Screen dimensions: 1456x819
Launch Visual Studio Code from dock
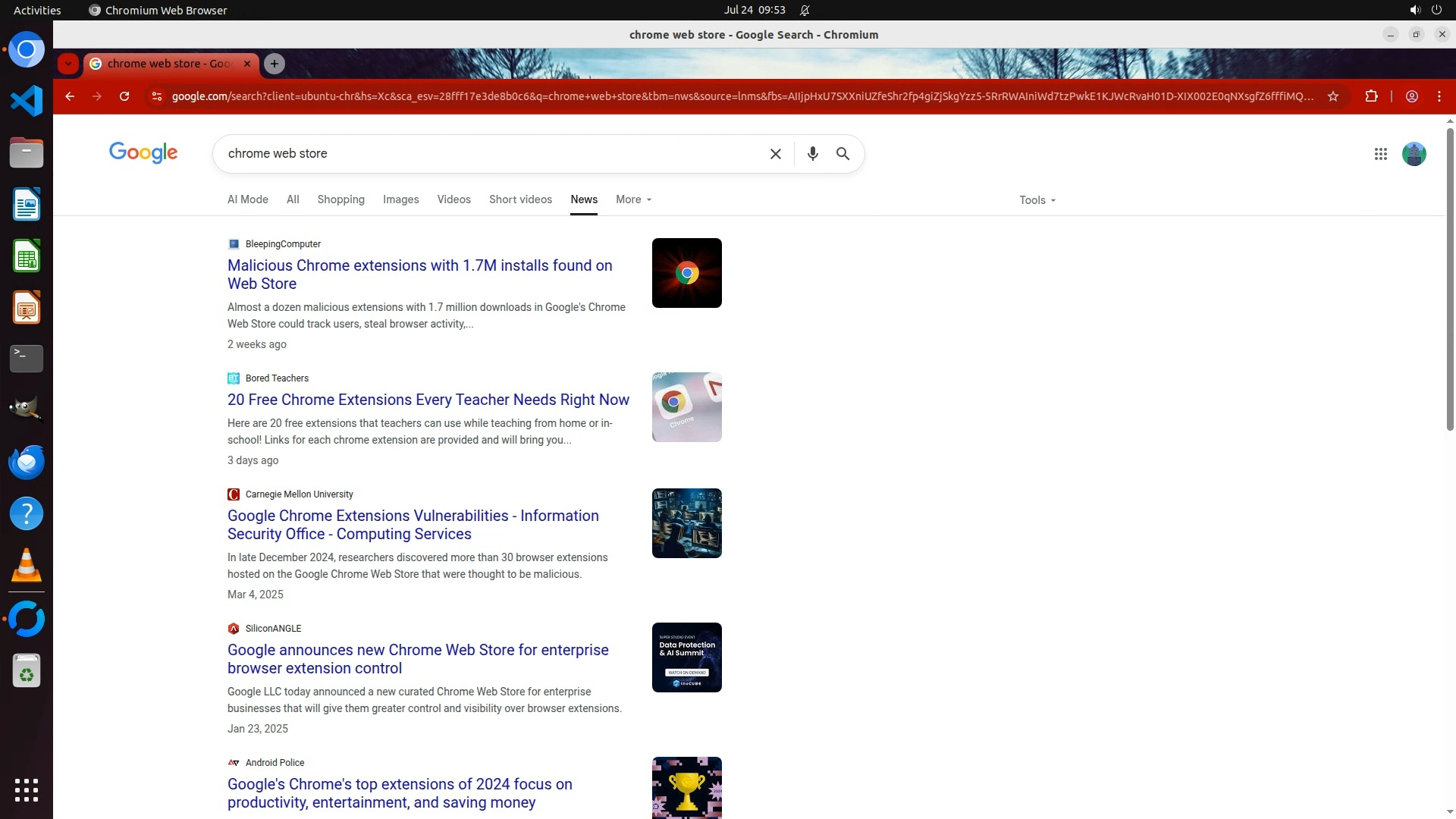coord(27,101)
